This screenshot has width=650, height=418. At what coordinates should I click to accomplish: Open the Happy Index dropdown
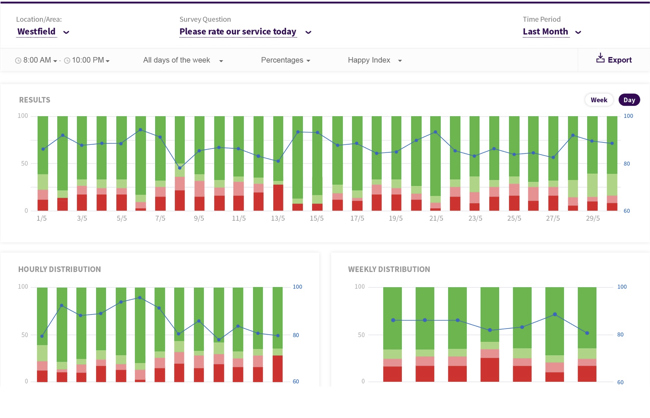pos(375,61)
